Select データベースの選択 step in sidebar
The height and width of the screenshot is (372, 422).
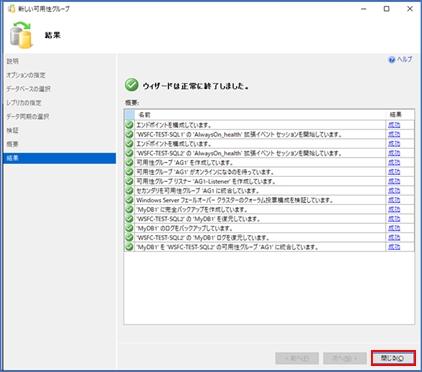click(29, 89)
